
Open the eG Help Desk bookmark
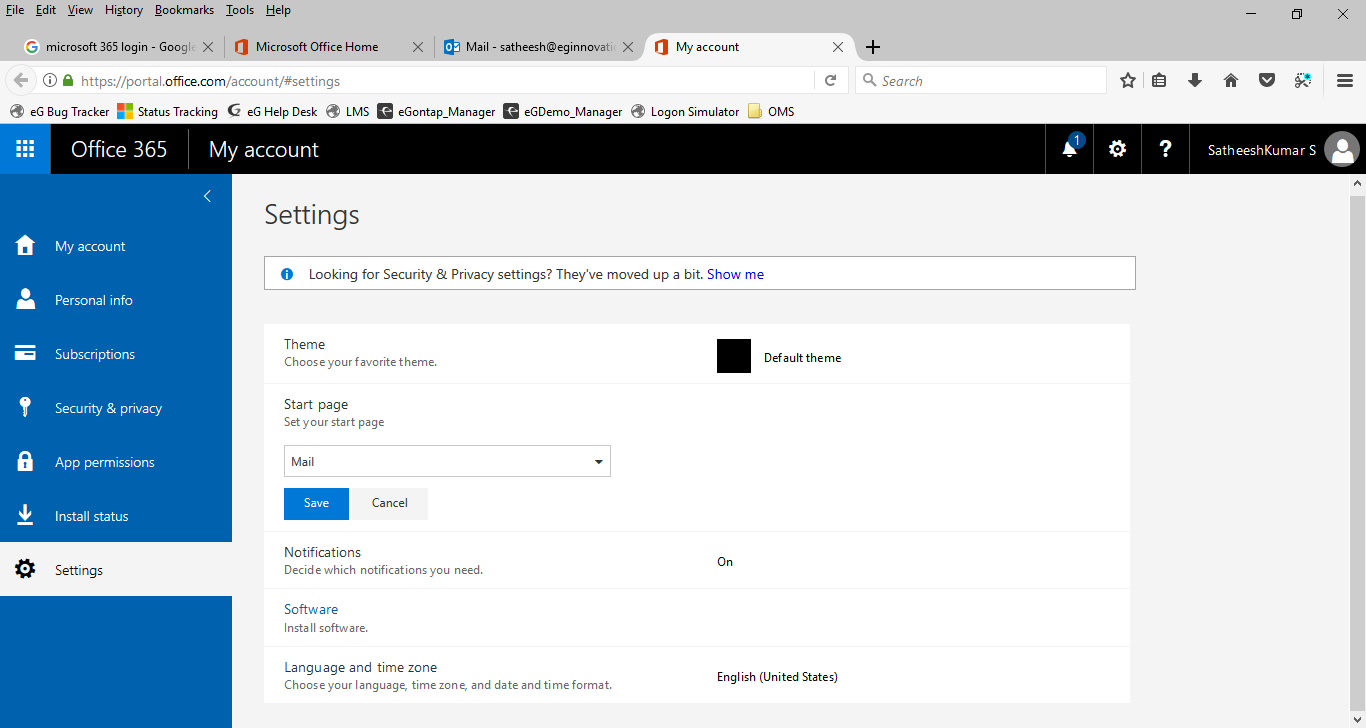click(x=273, y=112)
